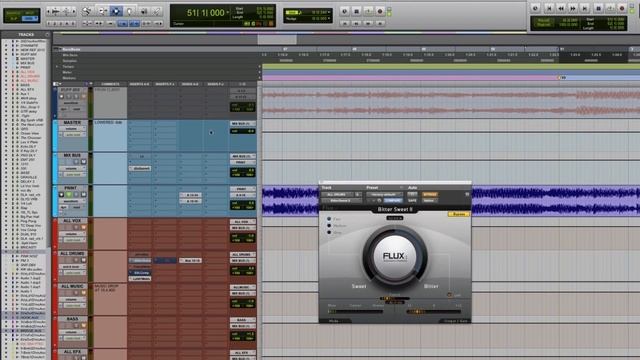Select the Zoomer tool
The image size is (640, 360).
pos(87,11)
